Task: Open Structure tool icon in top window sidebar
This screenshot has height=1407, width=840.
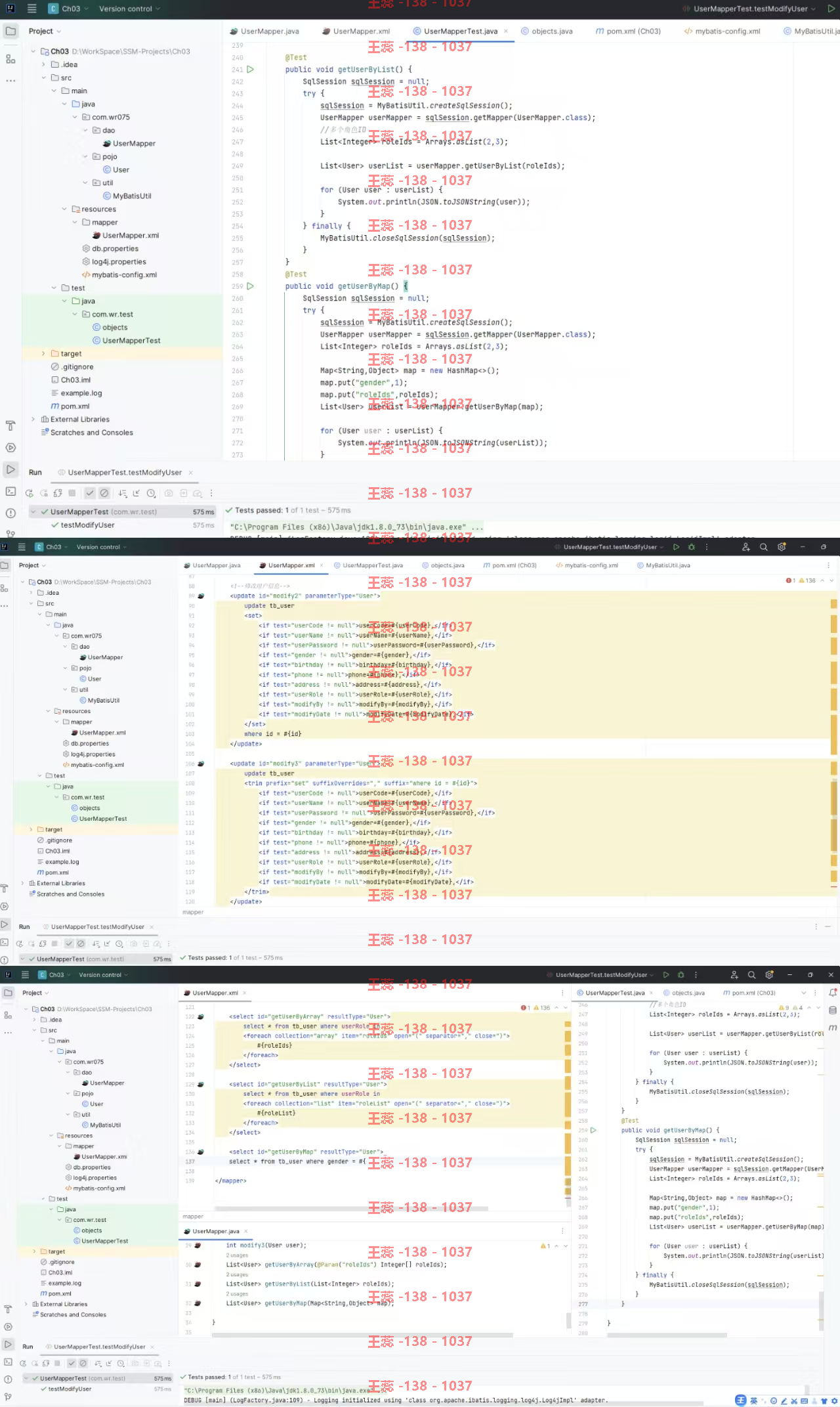Action: click(x=10, y=59)
